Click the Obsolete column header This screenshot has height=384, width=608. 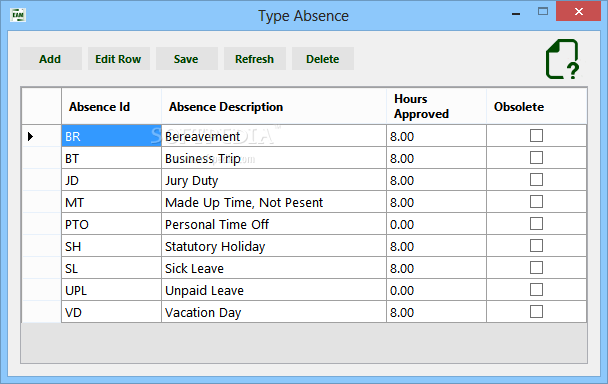click(537, 106)
